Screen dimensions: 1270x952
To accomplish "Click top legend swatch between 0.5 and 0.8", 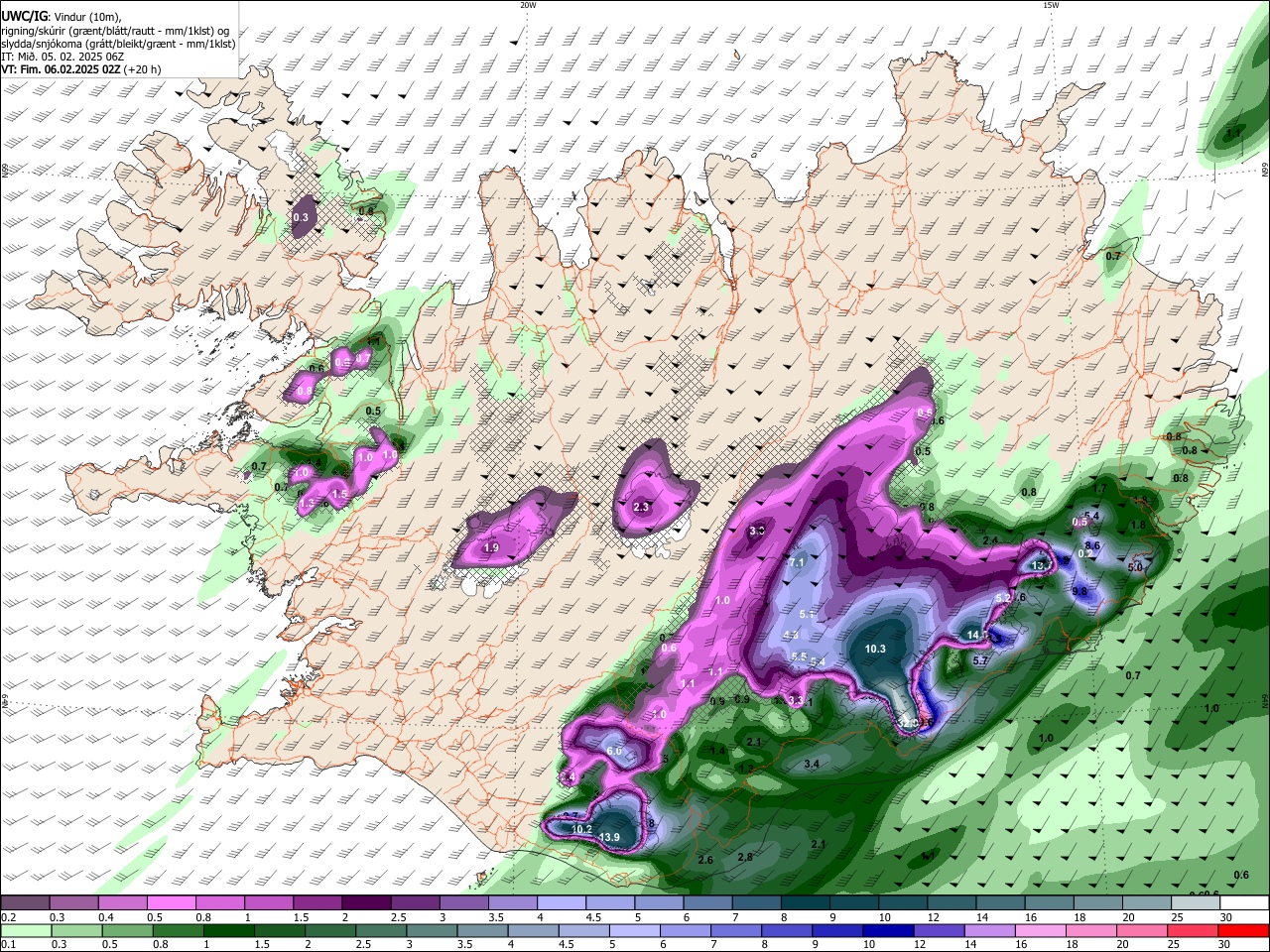I will pyautogui.click(x=171, y=902).
